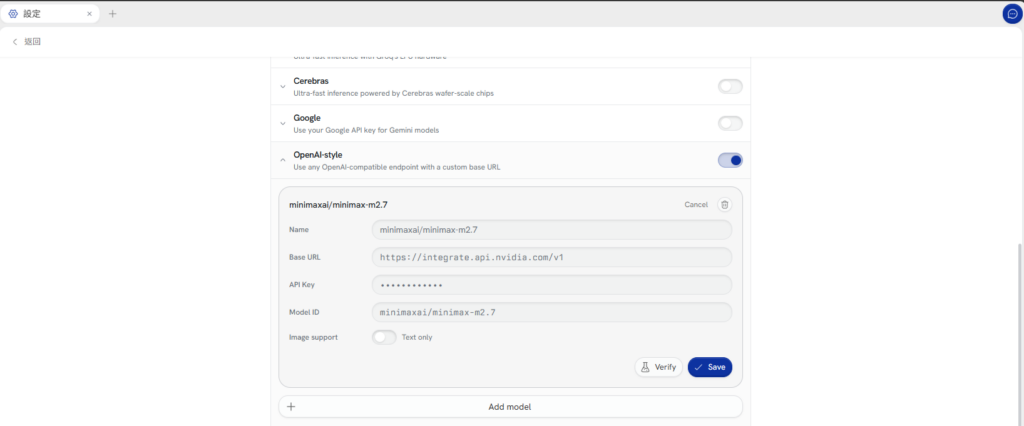Expand the Cerebras section chevron
Screen dimensions: 1024x426
pyautogui.click(x=283, y=86)
